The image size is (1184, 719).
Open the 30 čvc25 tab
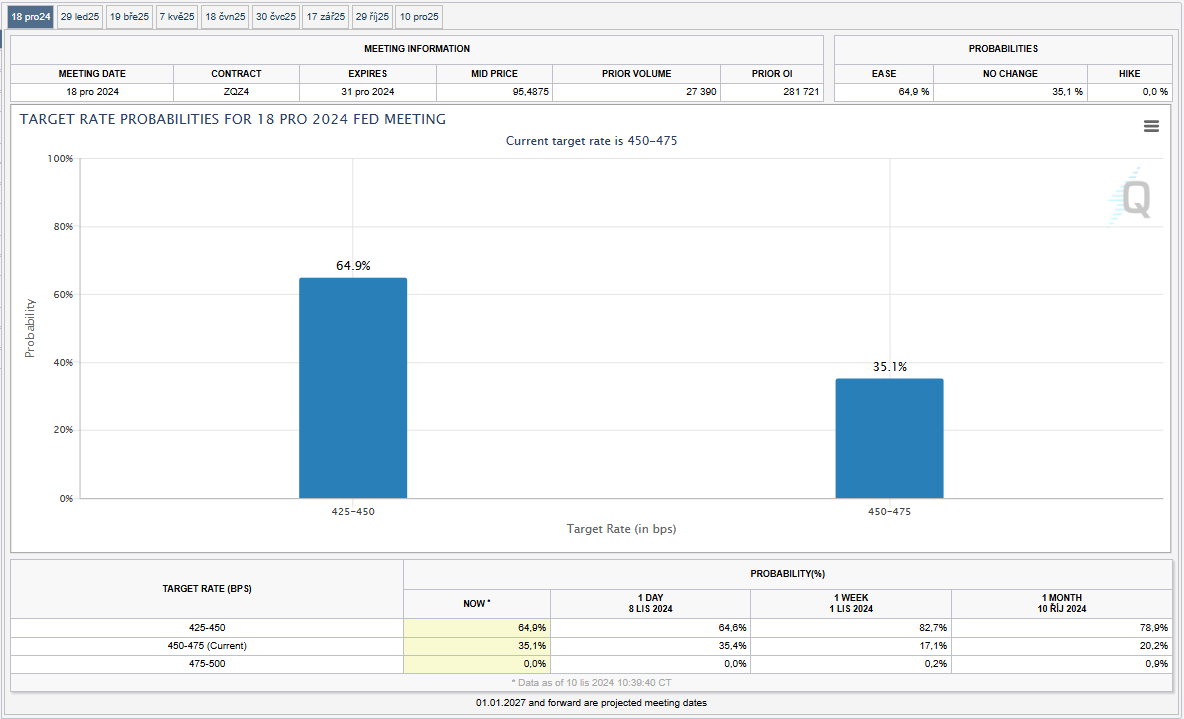276,17
